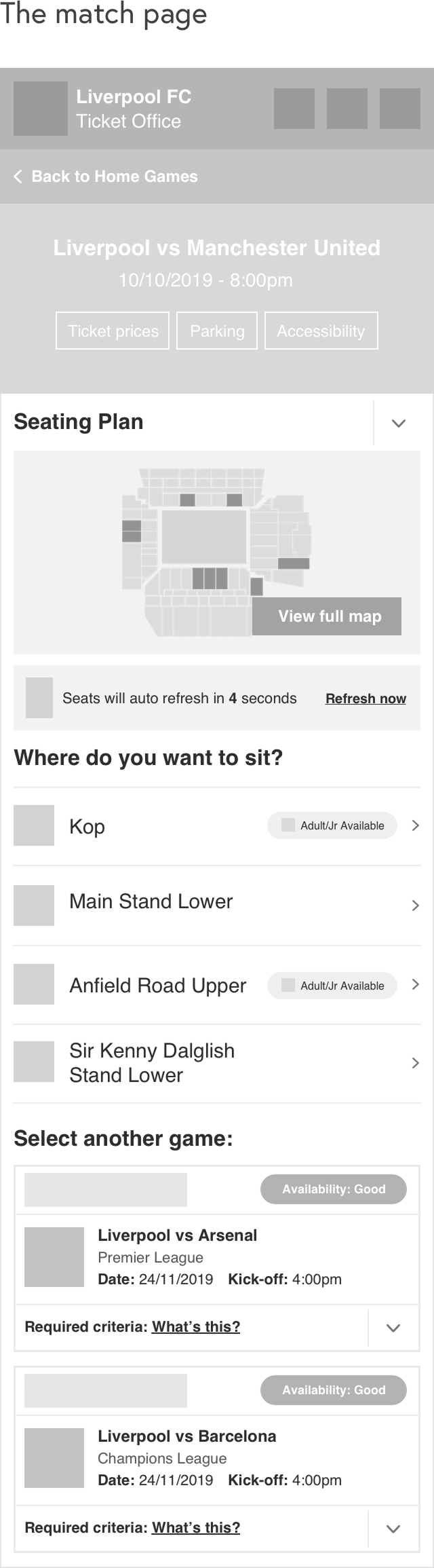Open the Kop stand arrow

[x=416, y=825]
